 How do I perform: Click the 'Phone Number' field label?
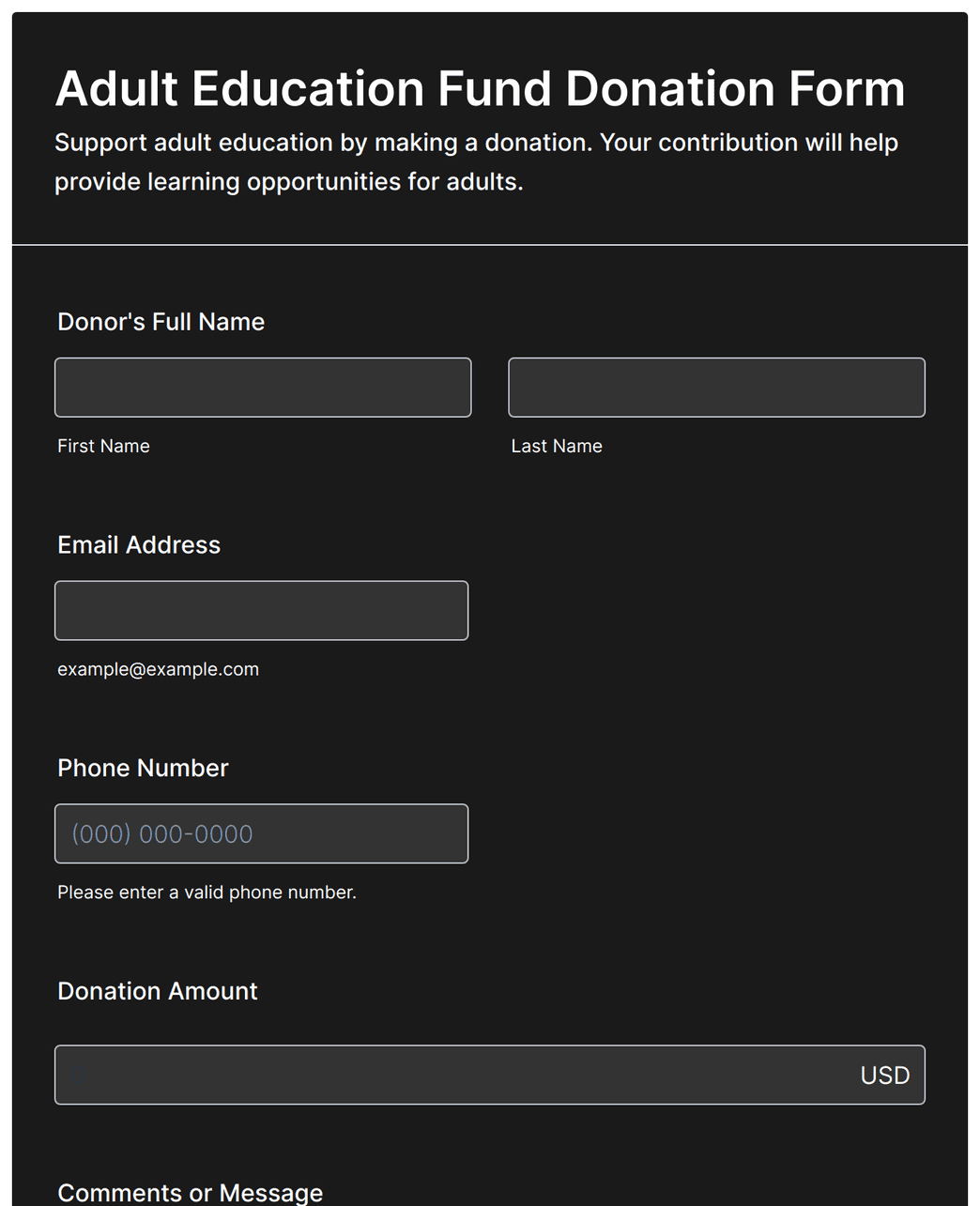coord(143,768)
